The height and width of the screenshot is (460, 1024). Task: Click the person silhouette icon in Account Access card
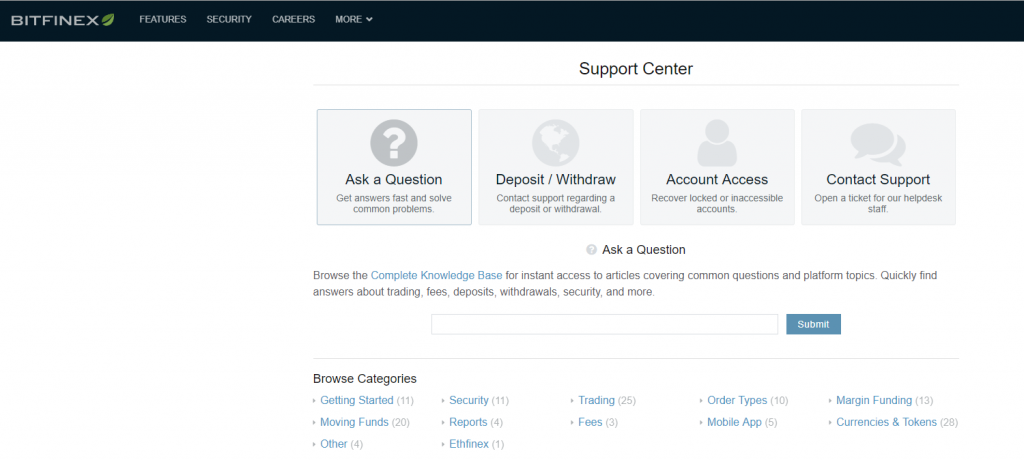click(717, 143)
